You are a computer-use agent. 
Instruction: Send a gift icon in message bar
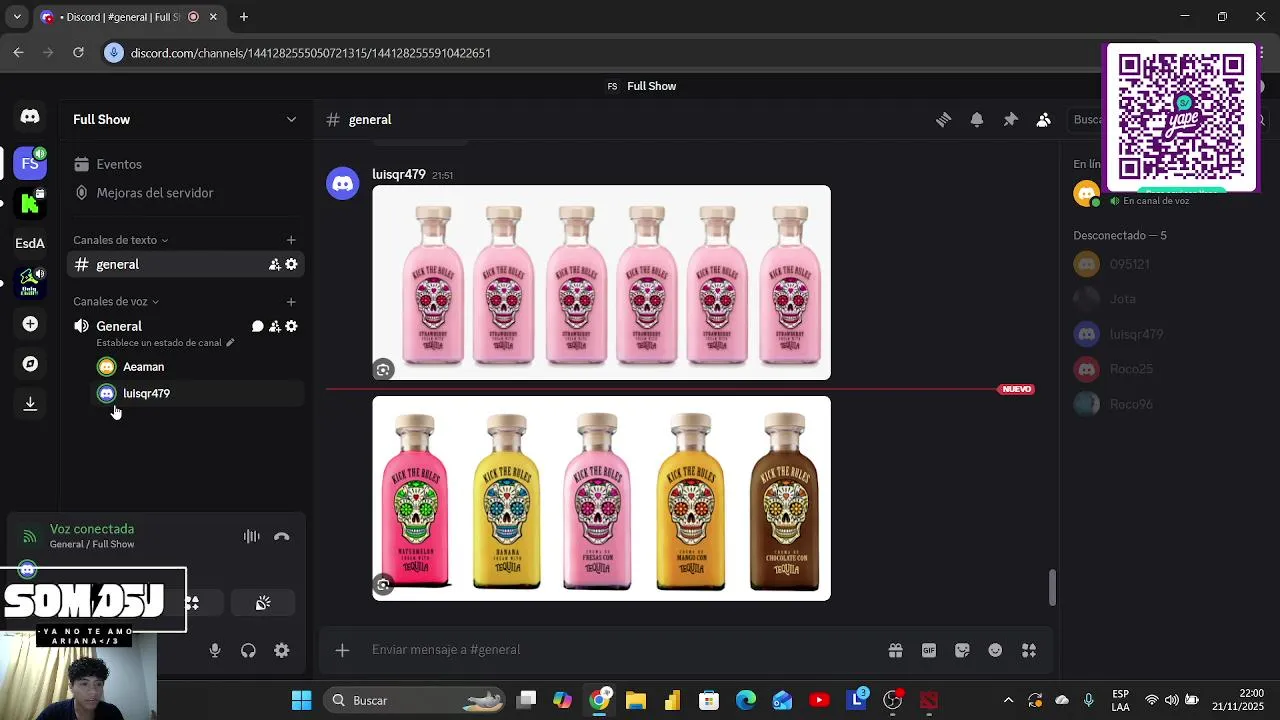[x=896, y=650]
